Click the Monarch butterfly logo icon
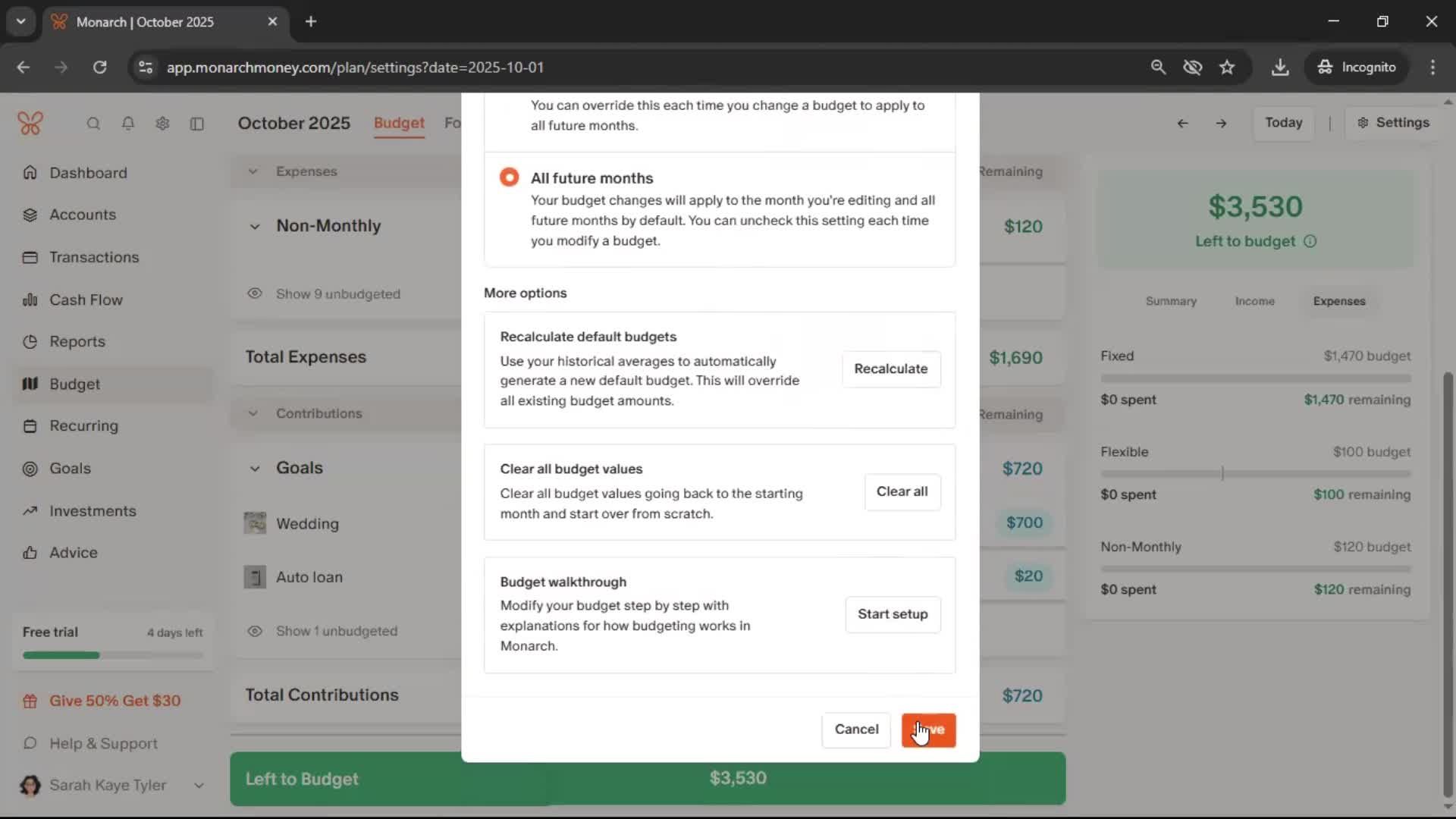This screenshot has height=819, width=1456. [x=30, y=123]
